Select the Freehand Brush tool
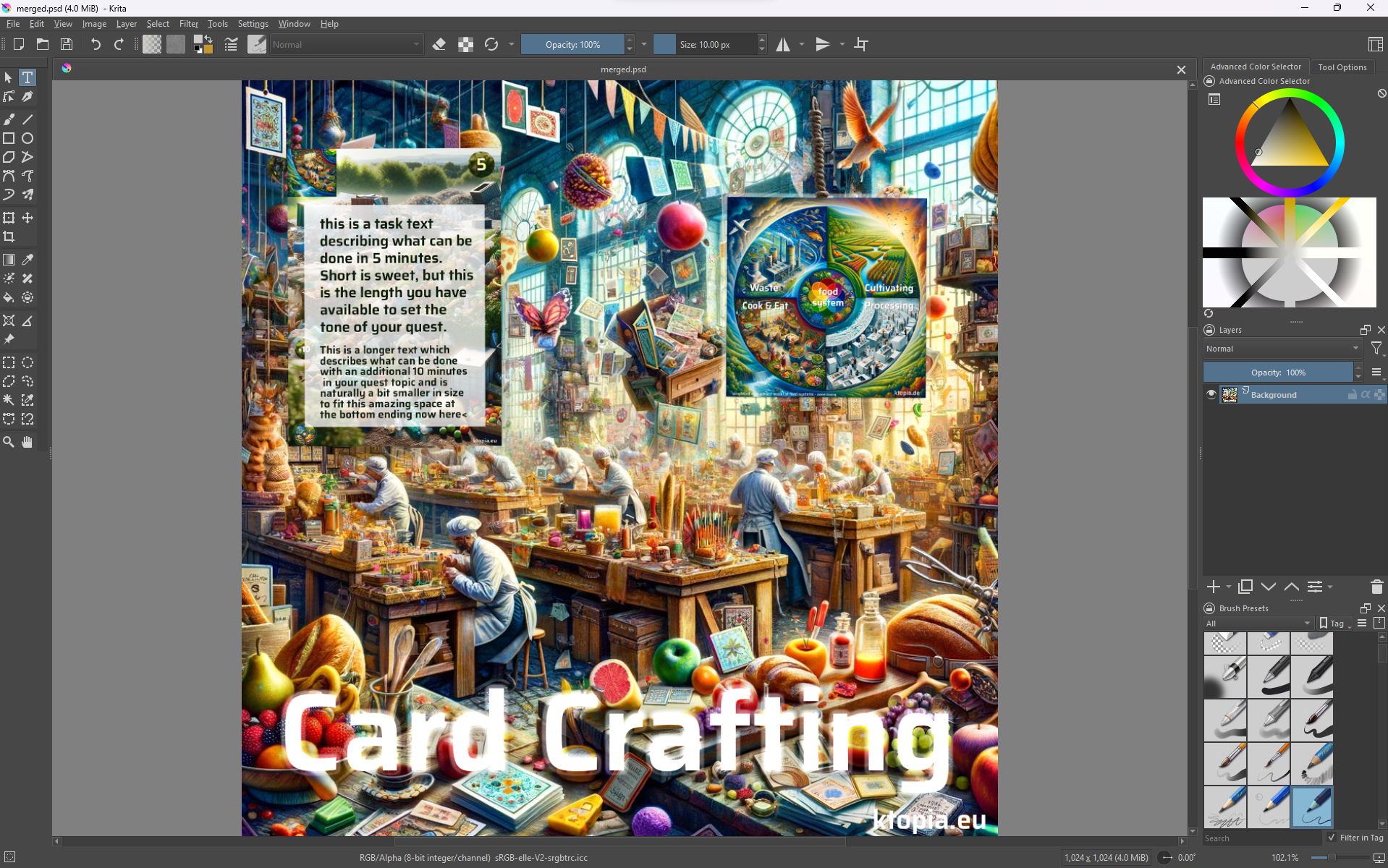This screenshot has width=1388, height=868. (x=9, y=119)
